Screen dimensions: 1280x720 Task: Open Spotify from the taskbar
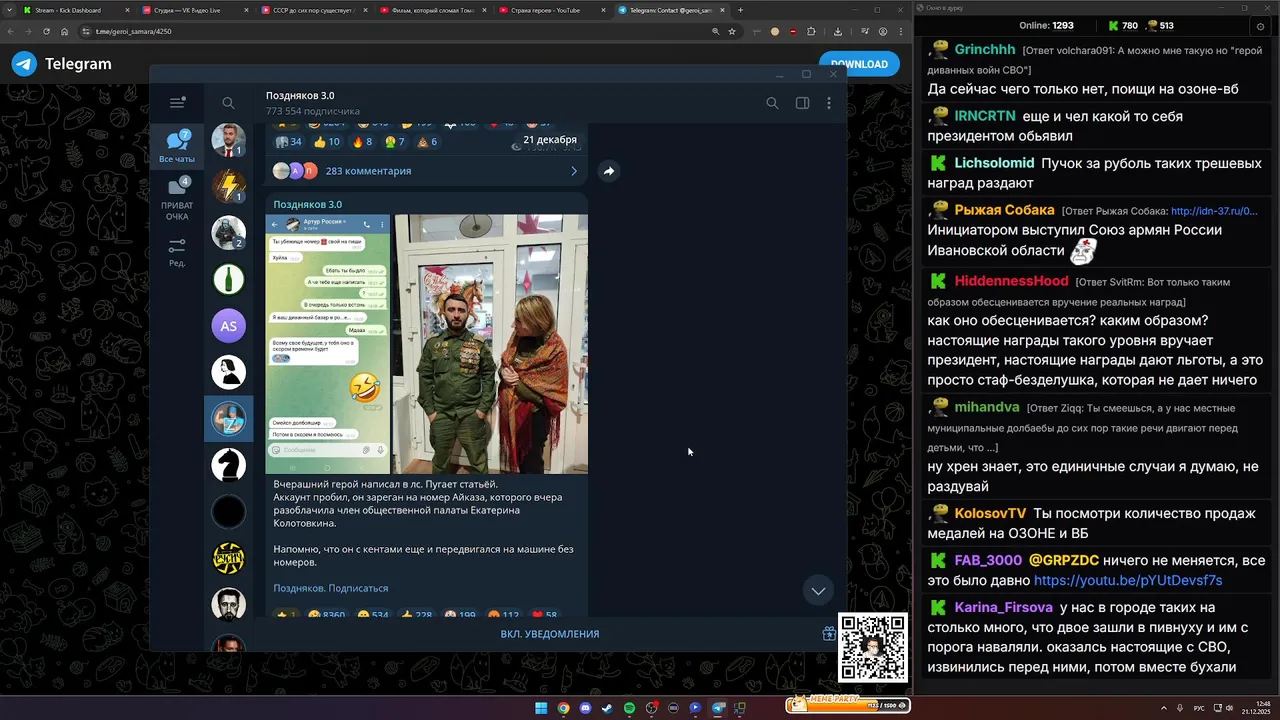(629, 708)
